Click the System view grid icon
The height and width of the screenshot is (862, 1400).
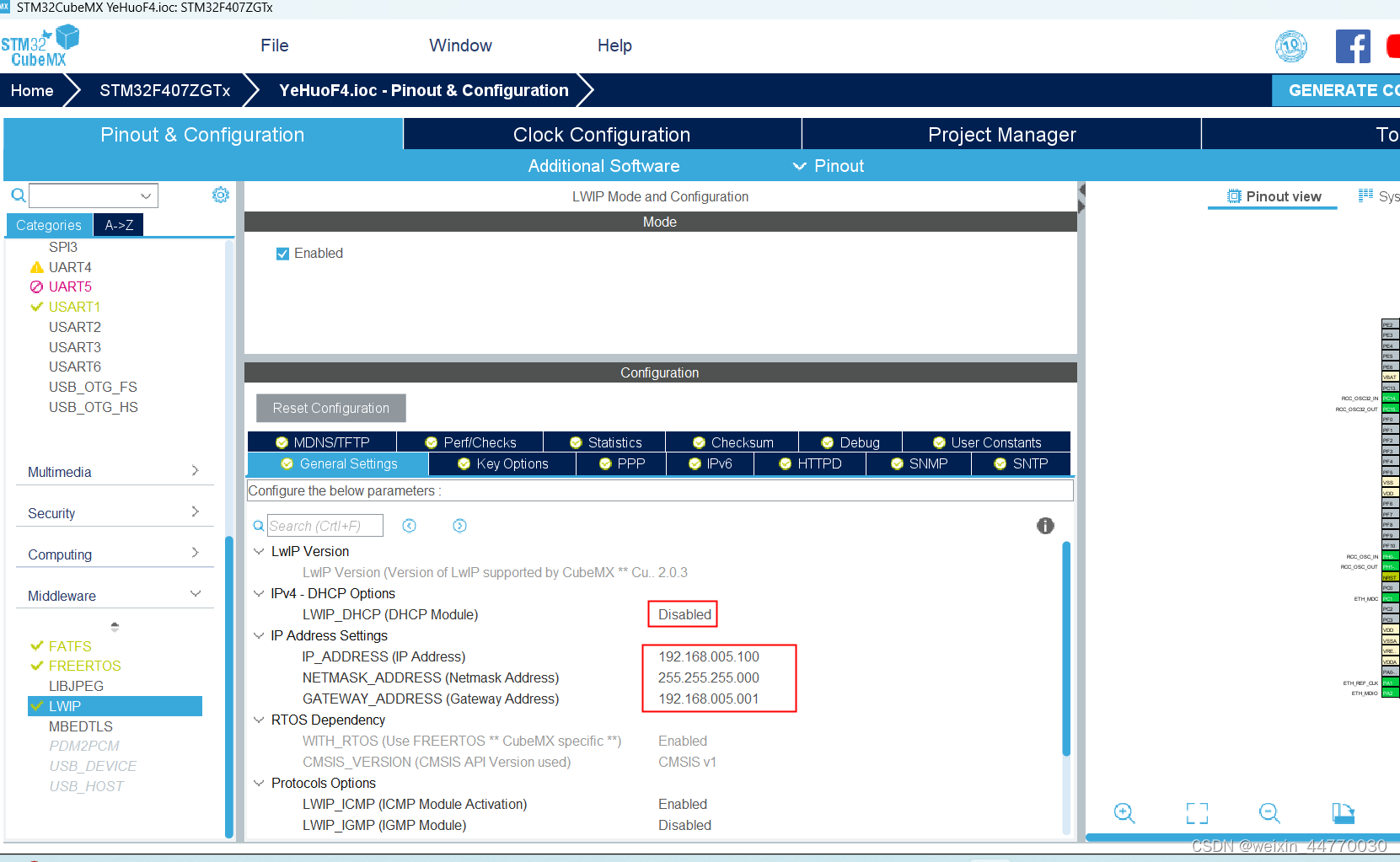pos(1365,195)
